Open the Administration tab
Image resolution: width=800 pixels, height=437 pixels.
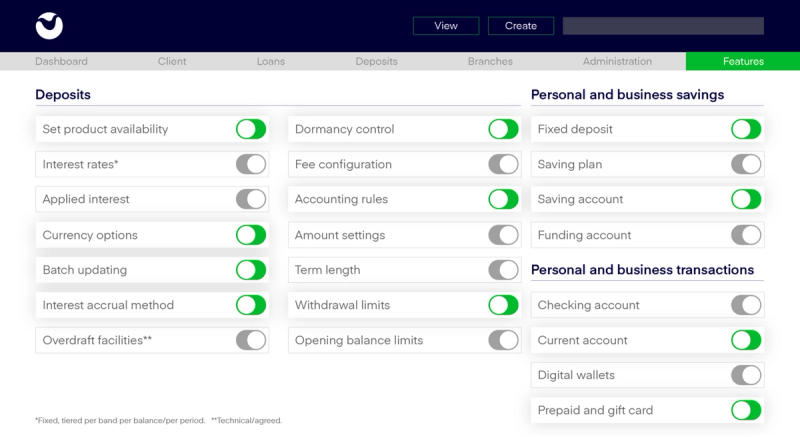[x=617, y=61]
